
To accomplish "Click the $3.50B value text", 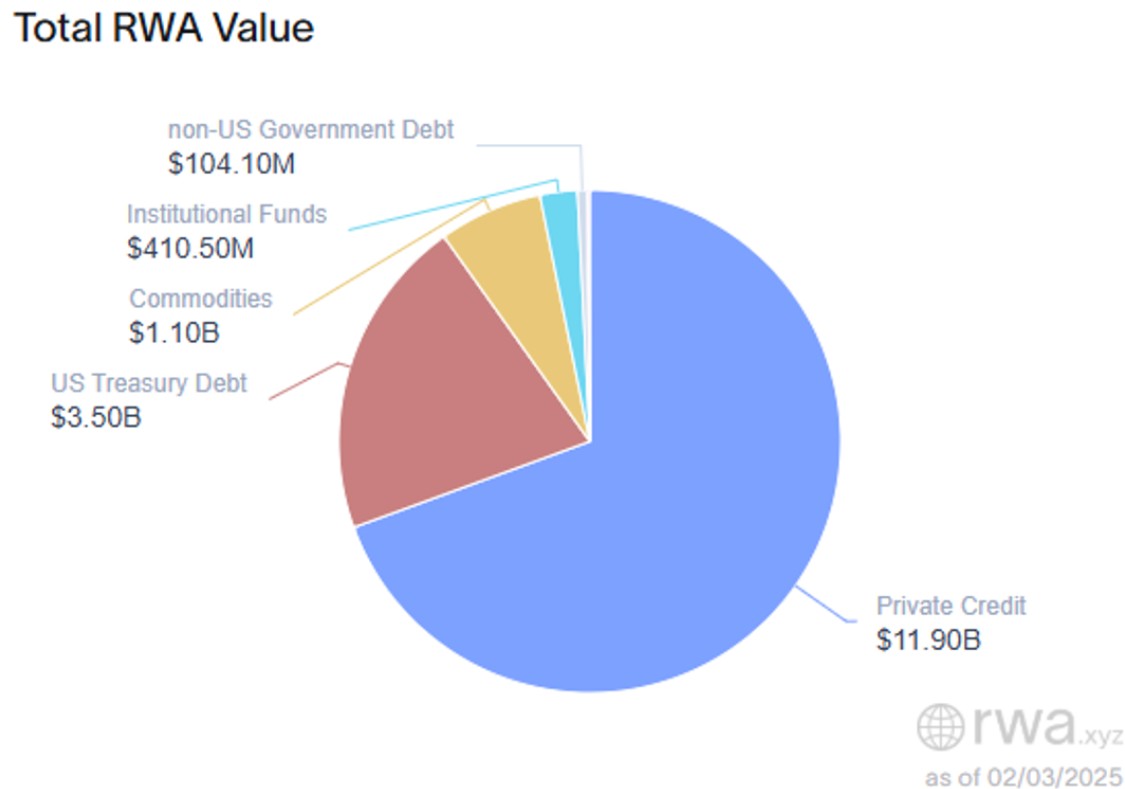I will pyautogui.click(x=96, y=417).
